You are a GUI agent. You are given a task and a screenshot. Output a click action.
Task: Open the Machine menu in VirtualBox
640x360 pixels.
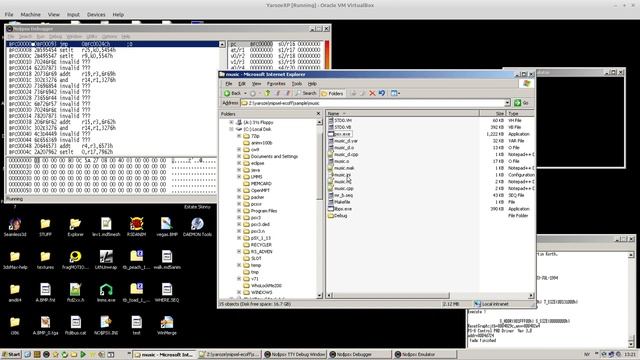coord(31,14)
